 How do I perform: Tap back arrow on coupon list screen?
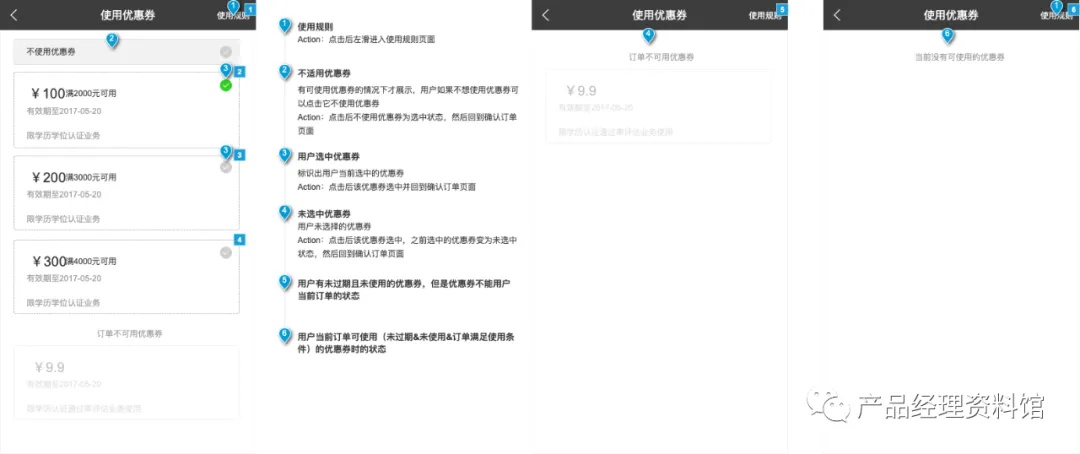13,15
